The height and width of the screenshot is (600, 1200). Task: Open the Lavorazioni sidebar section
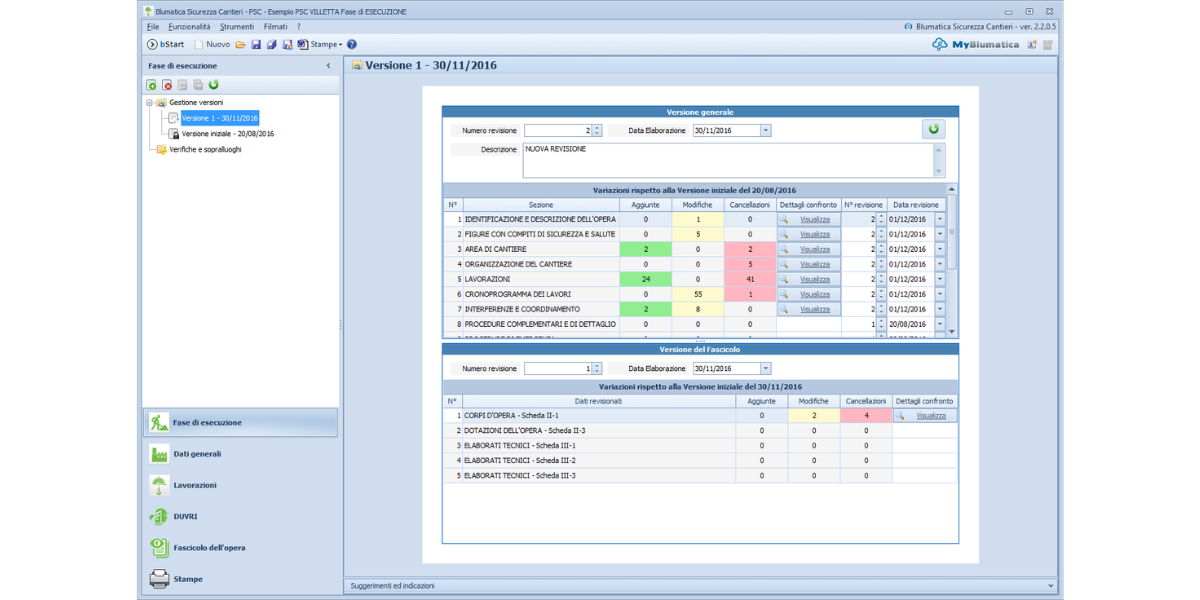(194, 485)
